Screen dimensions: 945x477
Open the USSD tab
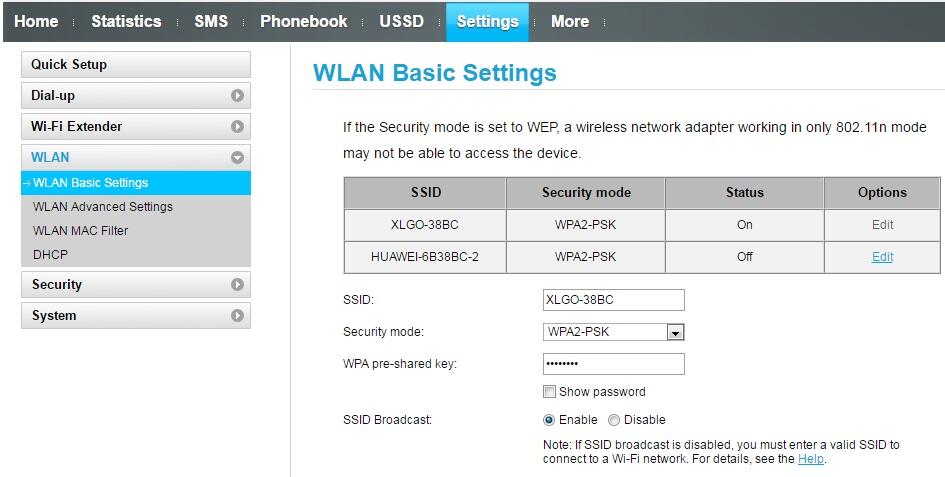402,21
